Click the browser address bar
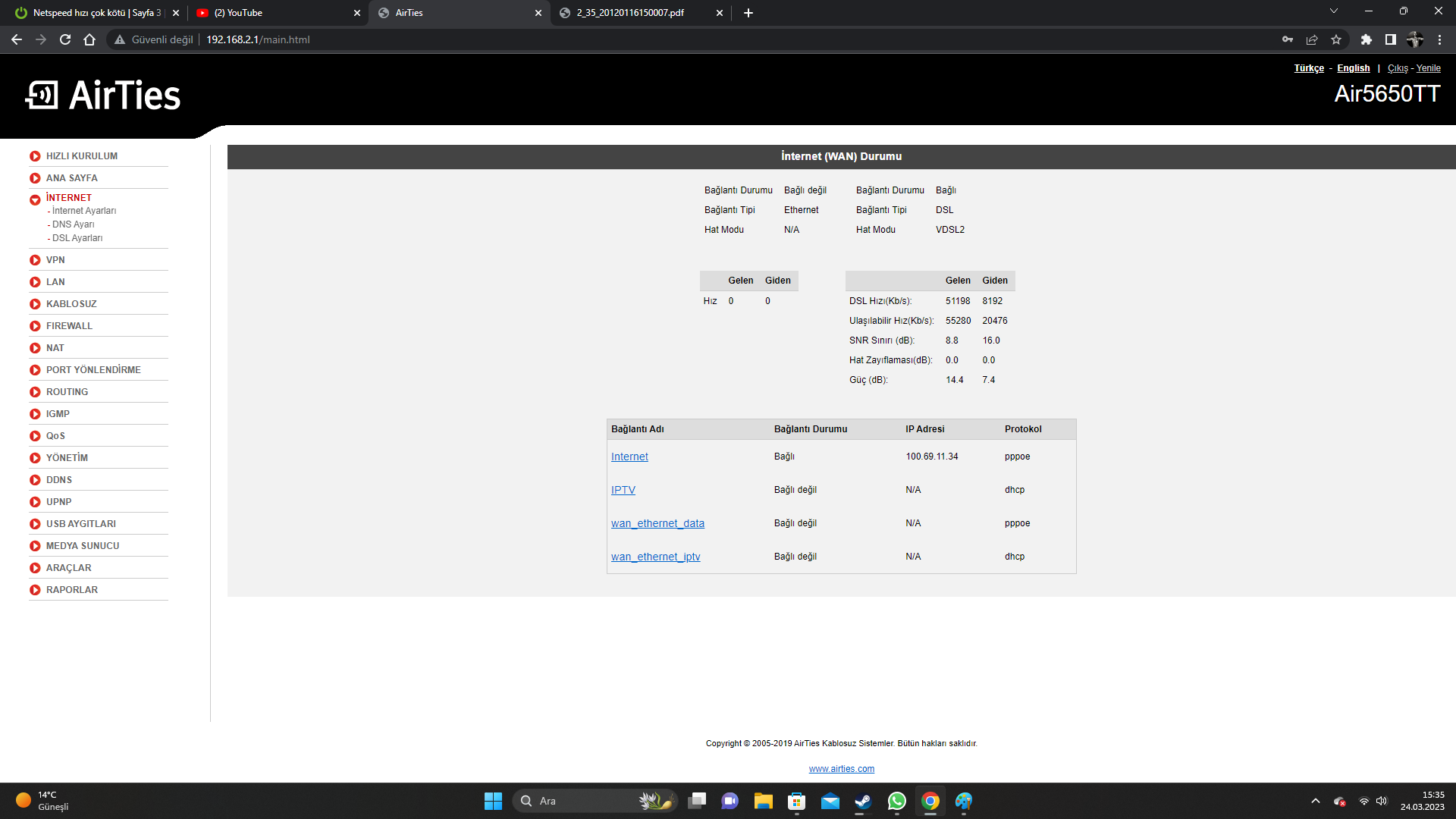This screenshot has height=819, width=1456. [x=682, y=39]
